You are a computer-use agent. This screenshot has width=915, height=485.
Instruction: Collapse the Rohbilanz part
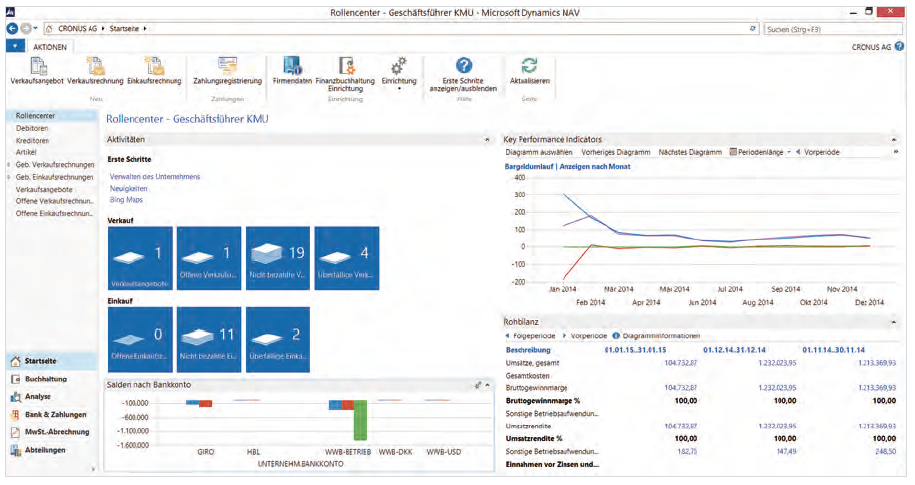[x=893, y=322]
